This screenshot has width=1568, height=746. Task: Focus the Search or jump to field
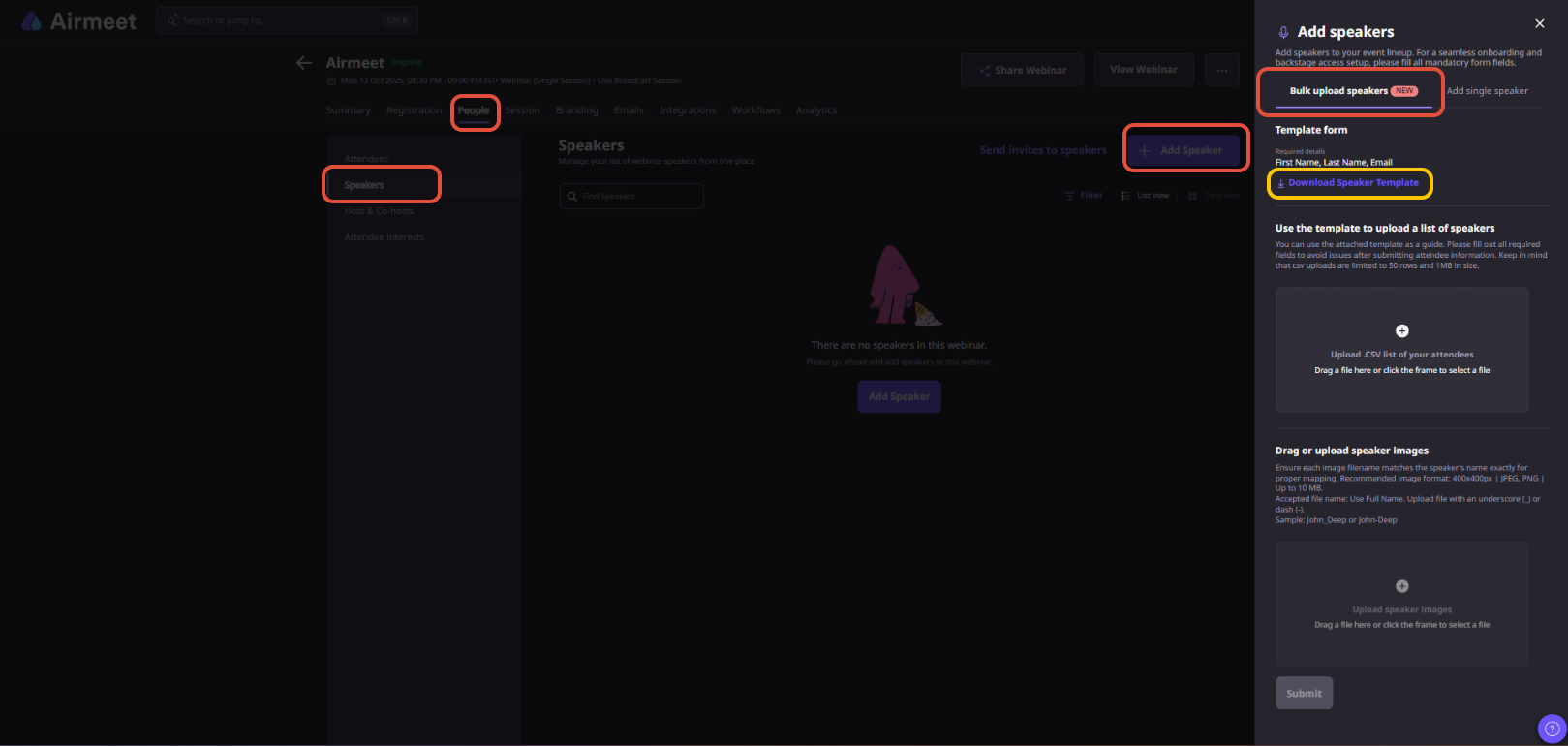coord(287,20)
